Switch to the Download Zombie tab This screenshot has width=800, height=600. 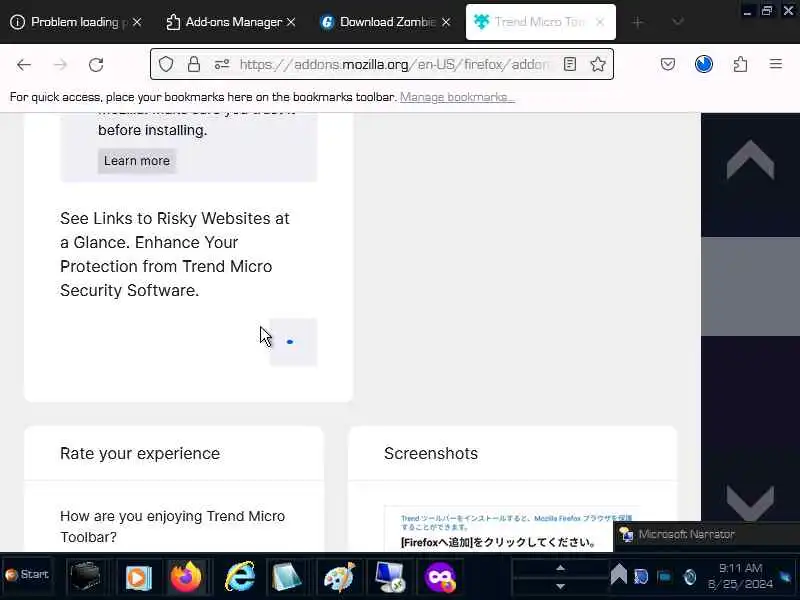coord(386,22)
